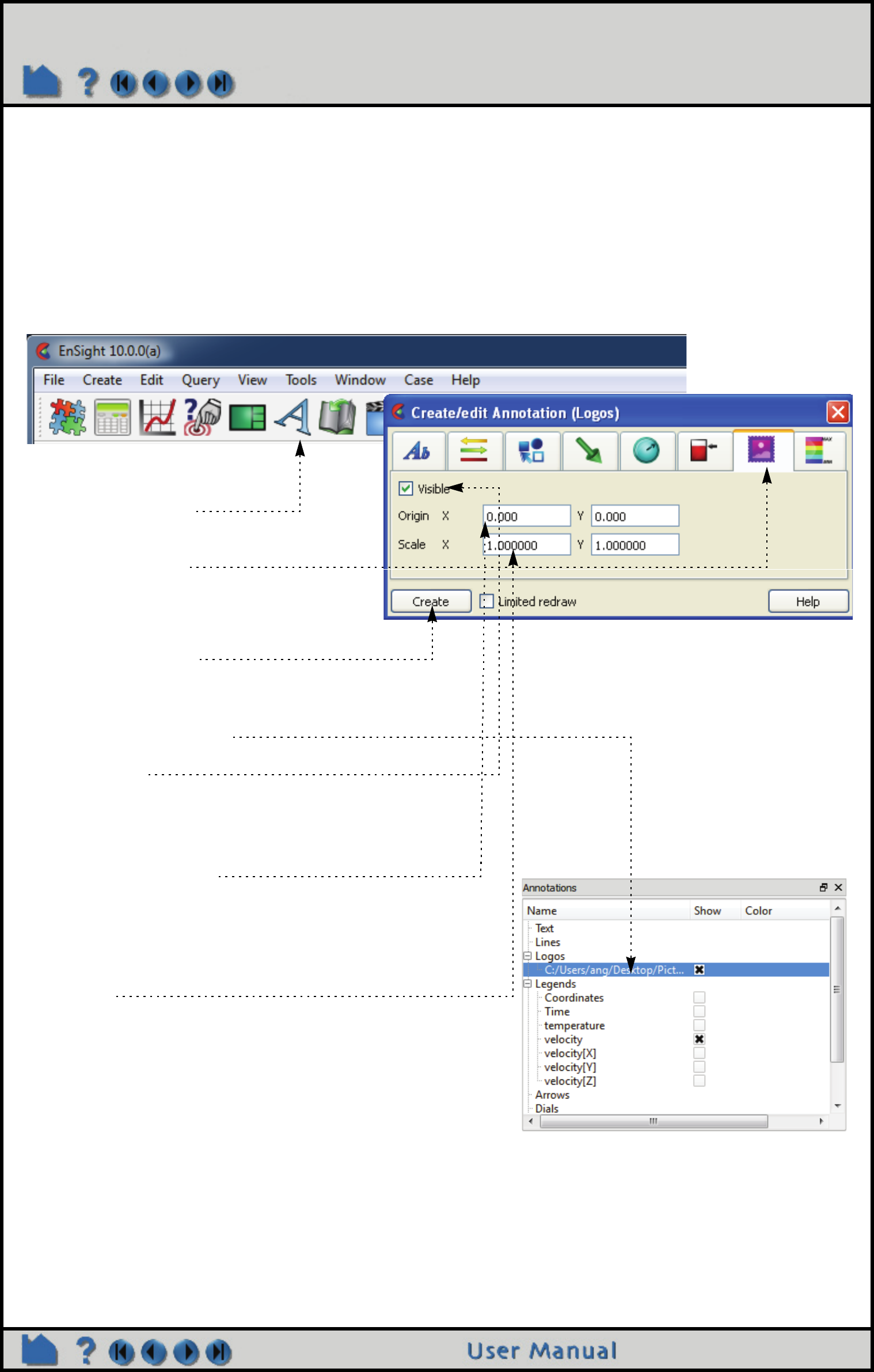Toggle the Visible checkbox
874x1372 pixels.
click(x=406, y=488)
